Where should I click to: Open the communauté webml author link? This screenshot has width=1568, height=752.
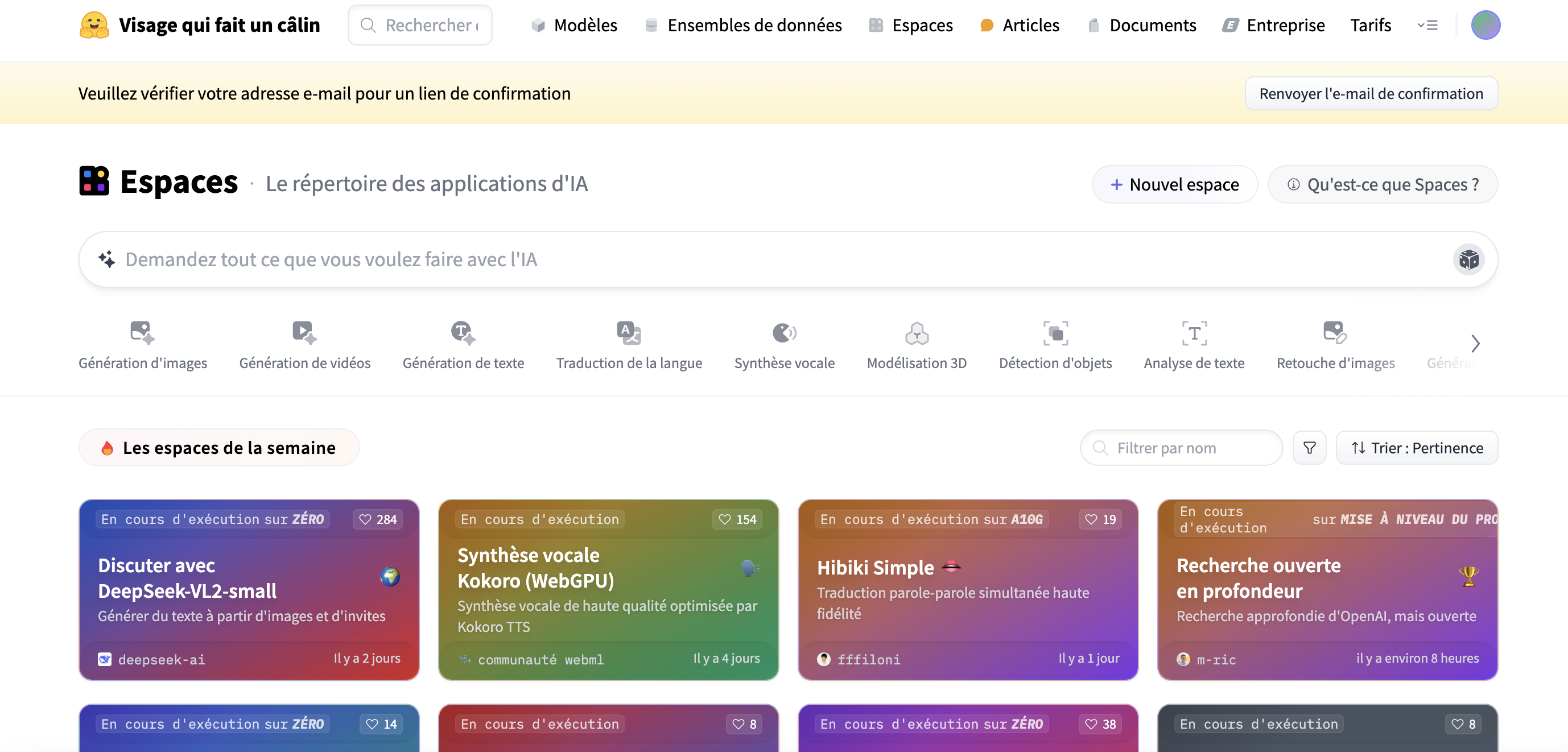tap(540, 659)
